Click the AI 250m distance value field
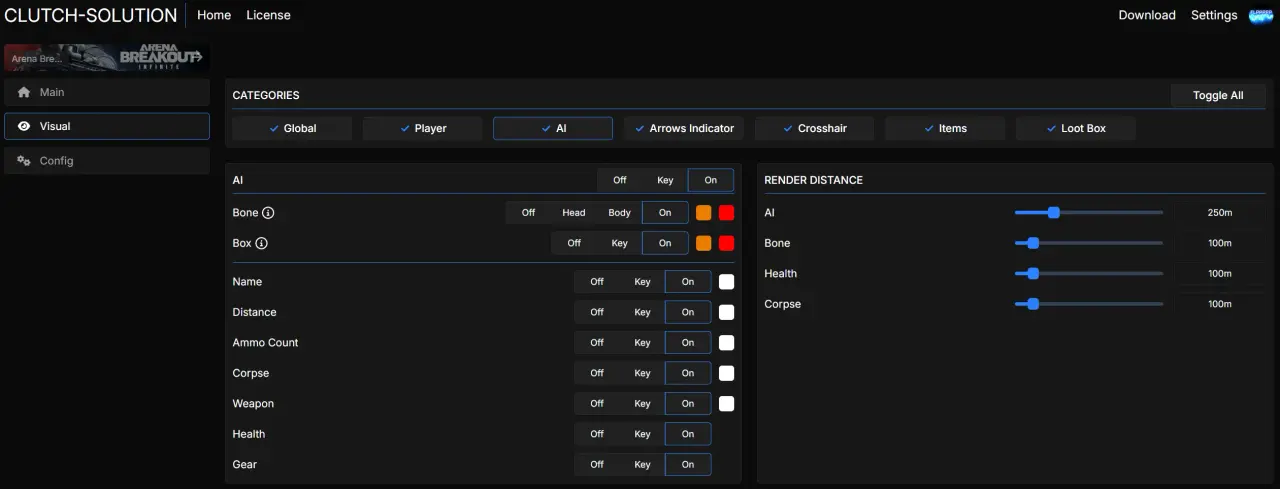 [1219, 213]
